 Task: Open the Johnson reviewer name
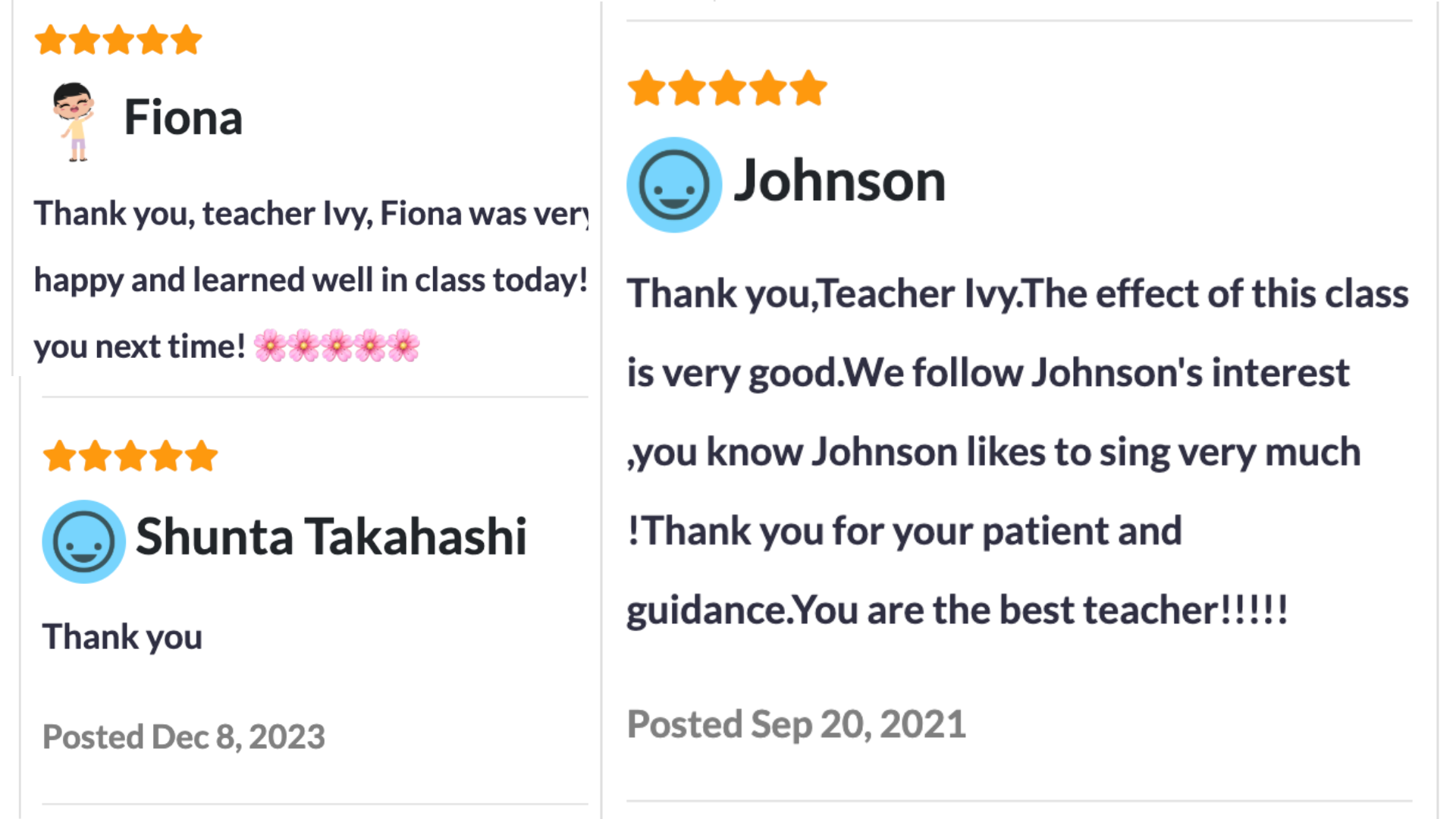(x=839, y=181)
